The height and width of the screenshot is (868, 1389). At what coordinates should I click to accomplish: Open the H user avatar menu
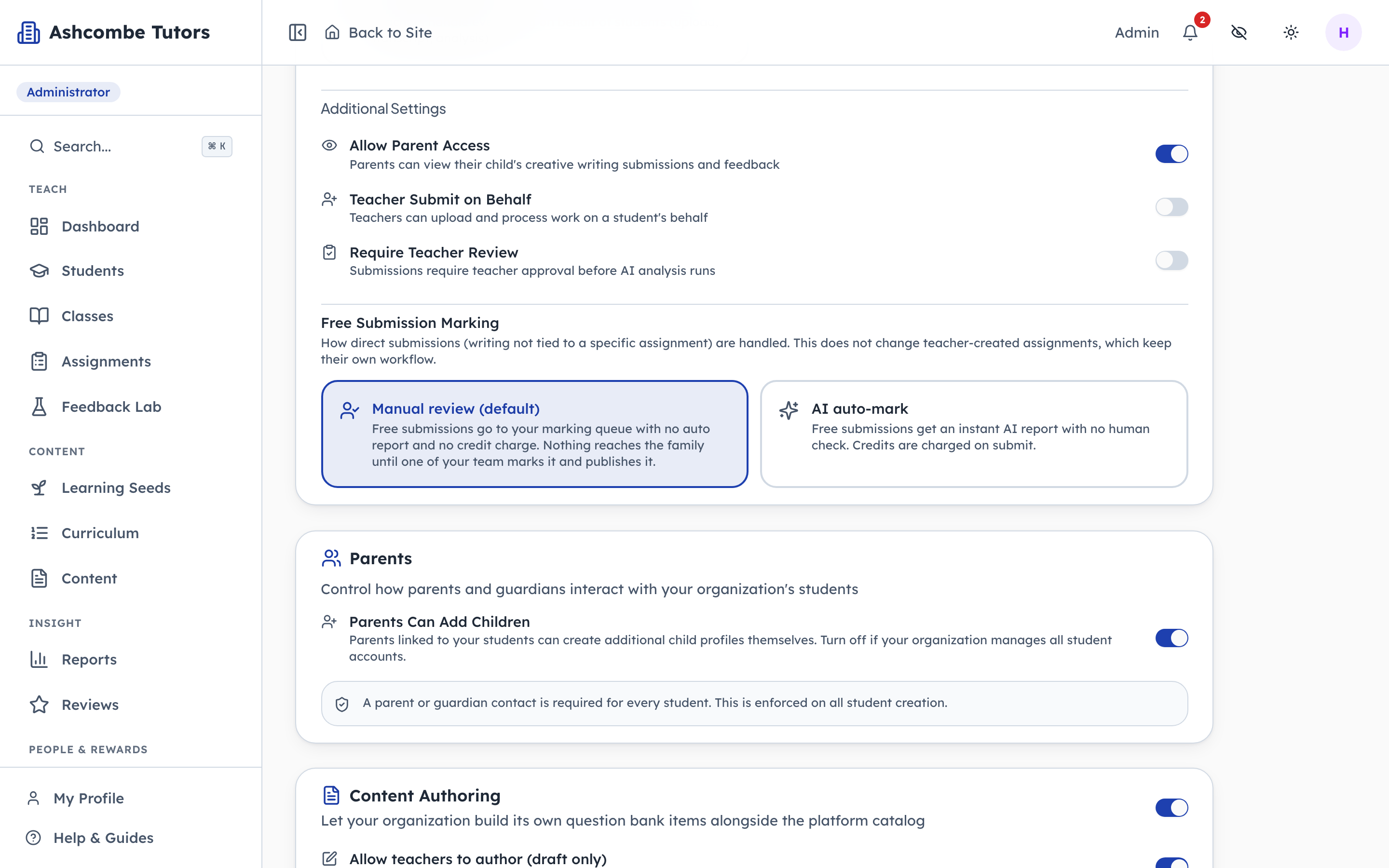pyautogui.click(x=1343, y=33)
